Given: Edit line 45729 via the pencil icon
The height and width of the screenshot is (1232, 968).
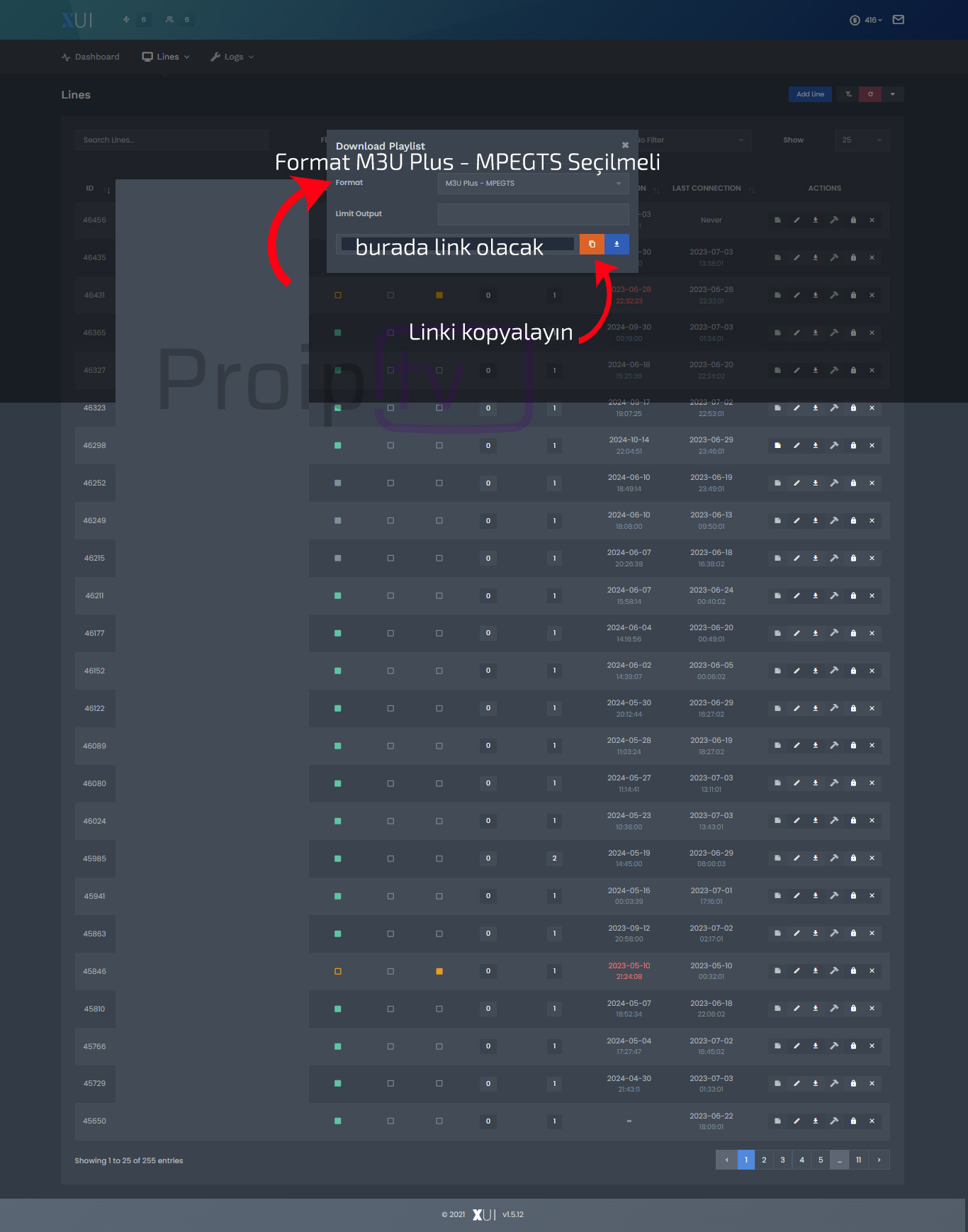Looking at the screenshot, I should [797, 1084].
